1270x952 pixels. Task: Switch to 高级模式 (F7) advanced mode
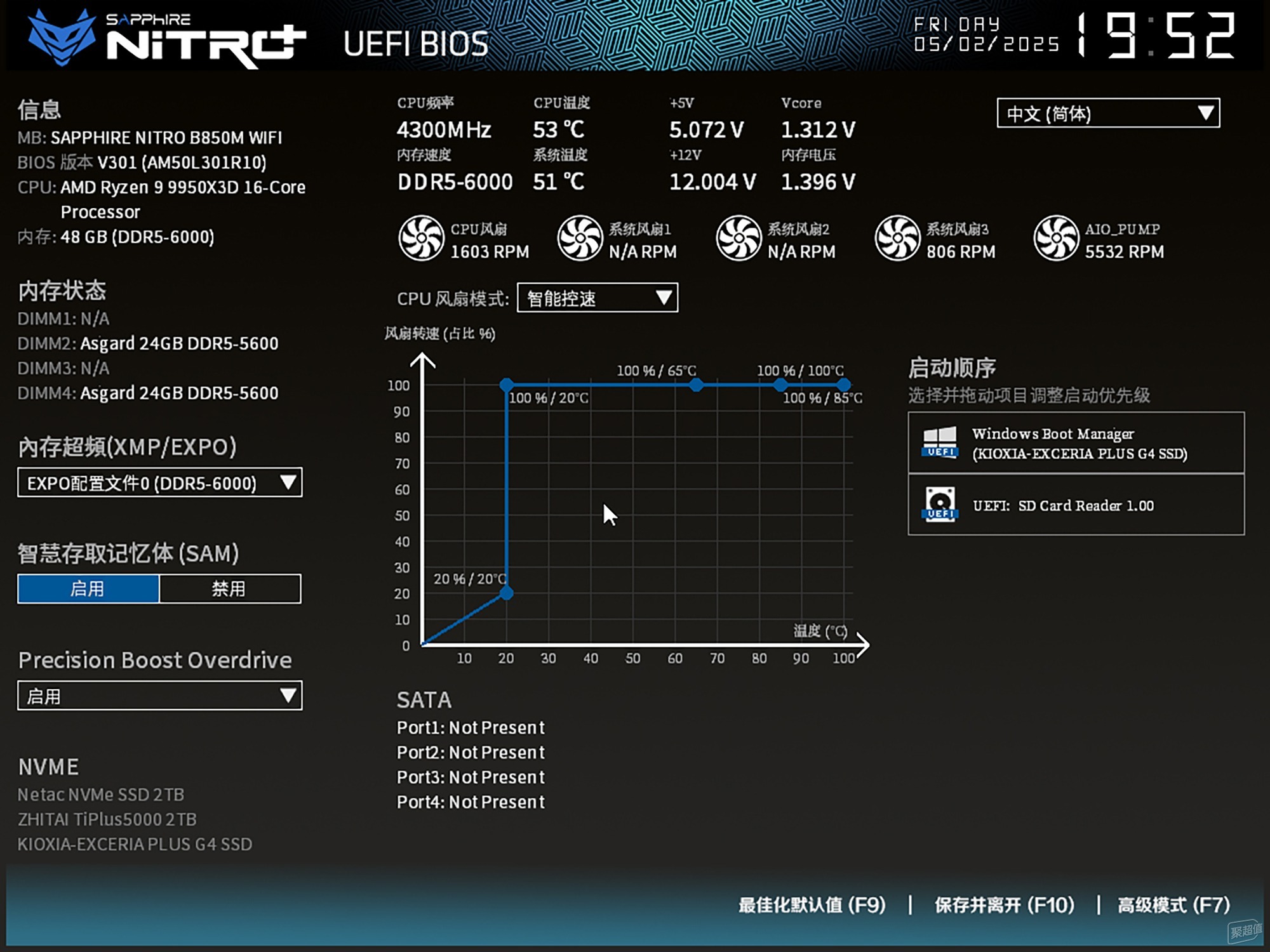coord(1173,905)
